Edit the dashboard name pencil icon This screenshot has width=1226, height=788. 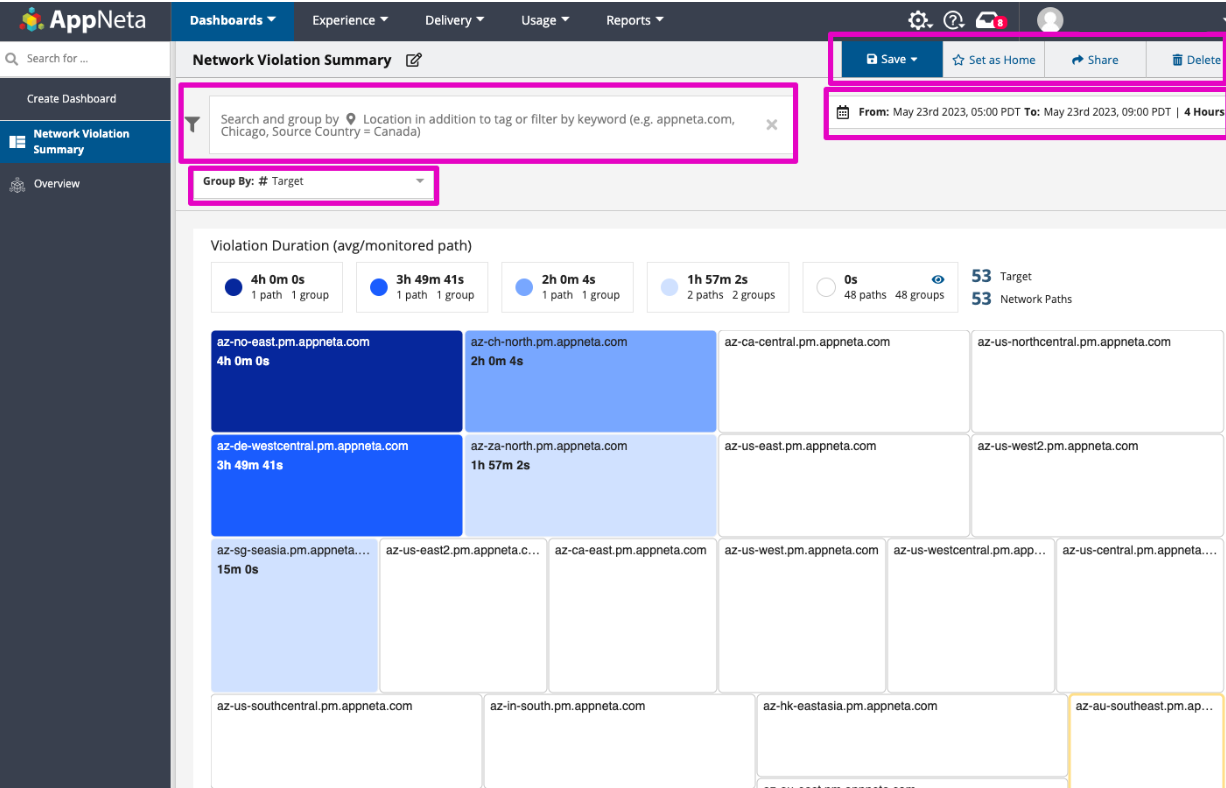[x=414, y=60]
